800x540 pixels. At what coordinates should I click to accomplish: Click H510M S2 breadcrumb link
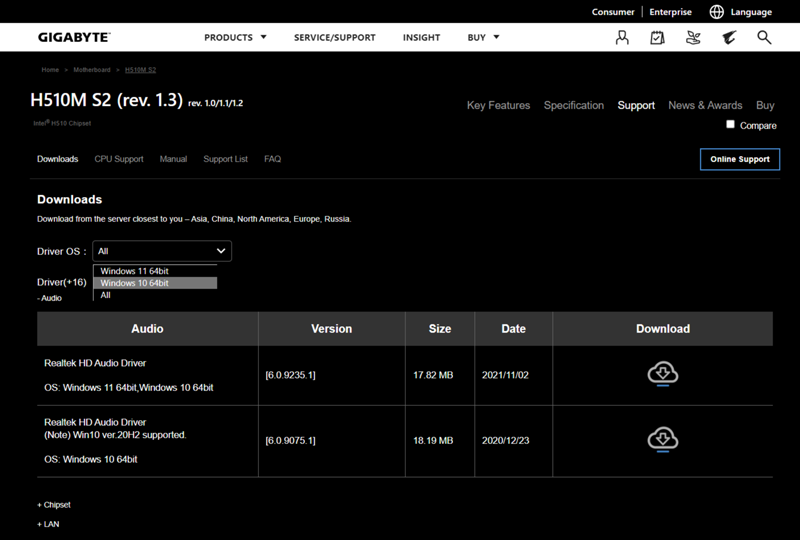click(140, 70)
